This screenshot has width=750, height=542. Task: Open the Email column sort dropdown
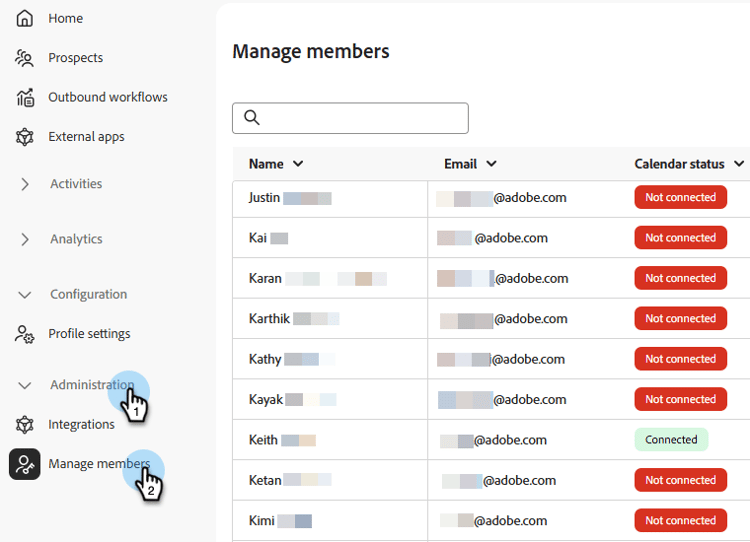coord(491,164)
